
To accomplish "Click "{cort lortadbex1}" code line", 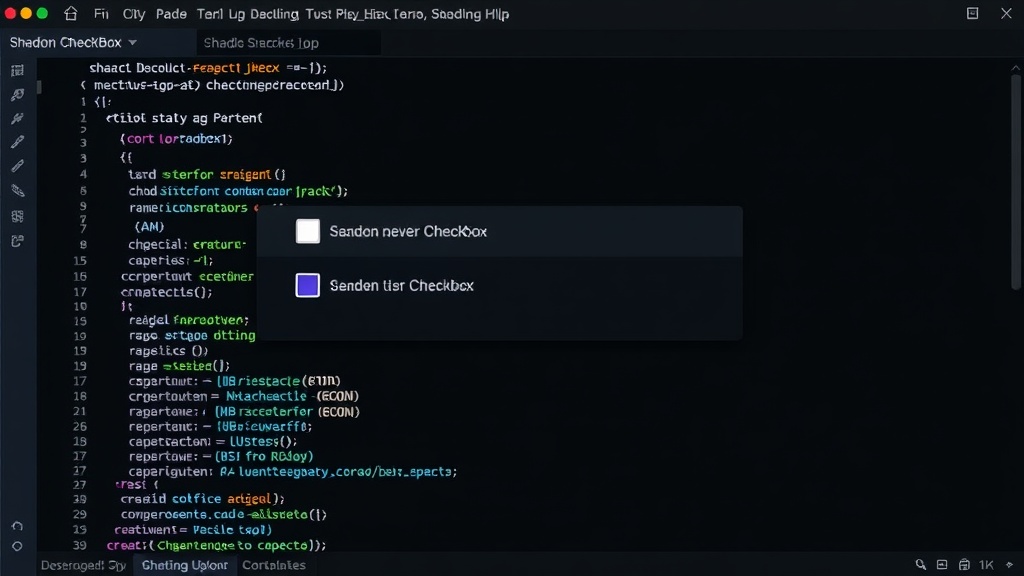I will pos(176,138).
